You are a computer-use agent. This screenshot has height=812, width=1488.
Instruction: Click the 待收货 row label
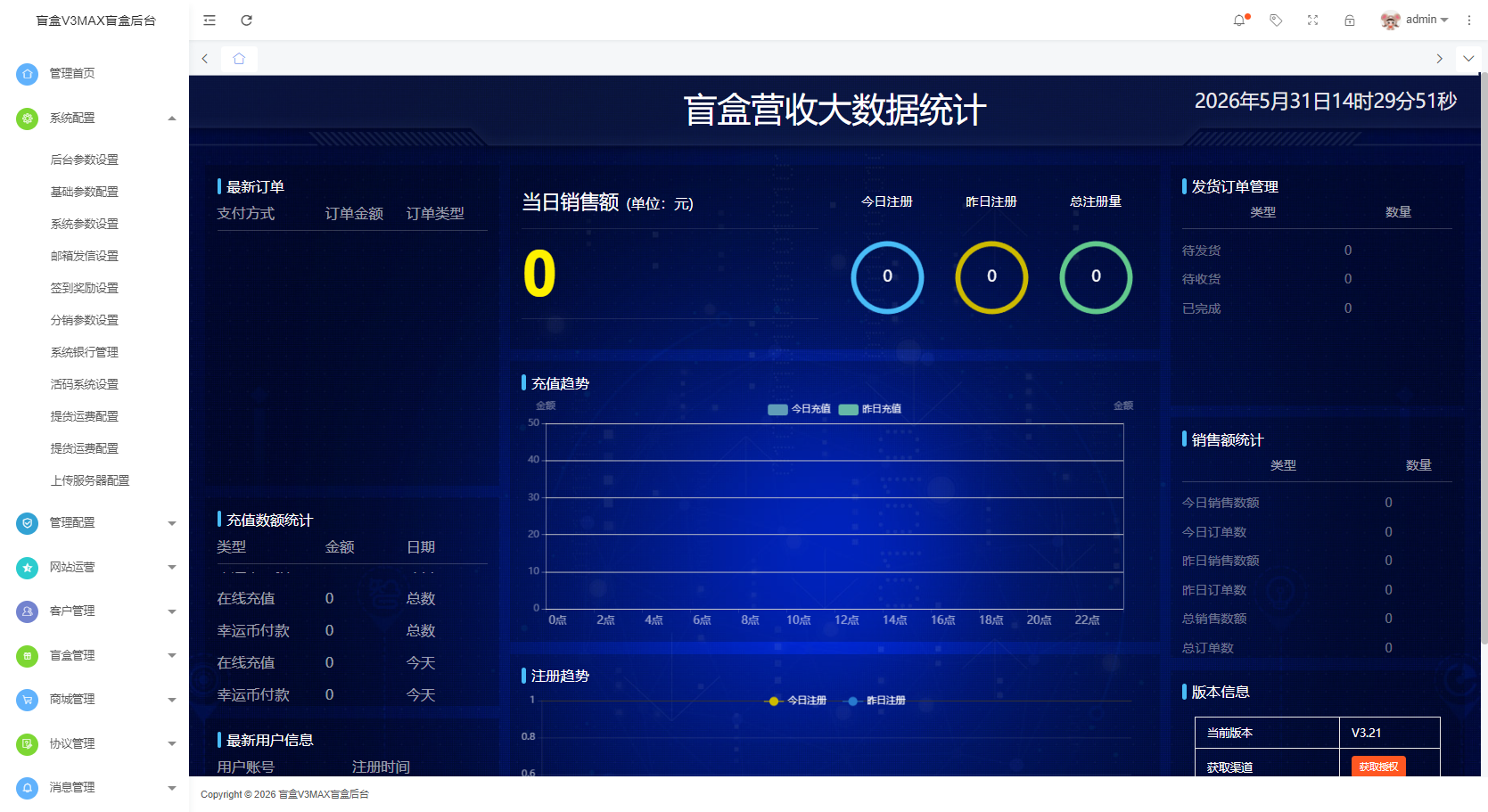click(1201, 280)
